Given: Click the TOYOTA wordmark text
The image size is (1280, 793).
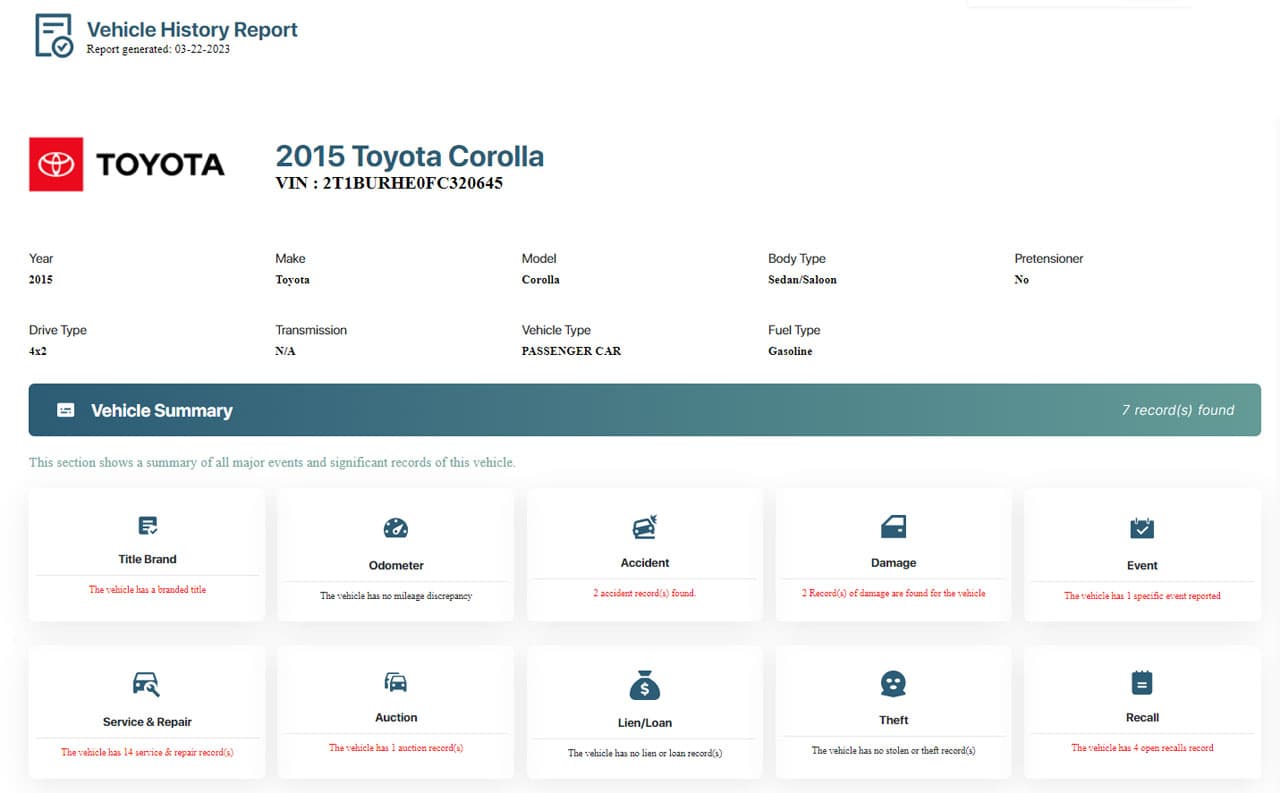Looking at the screenshot, I should coord(160,164).
